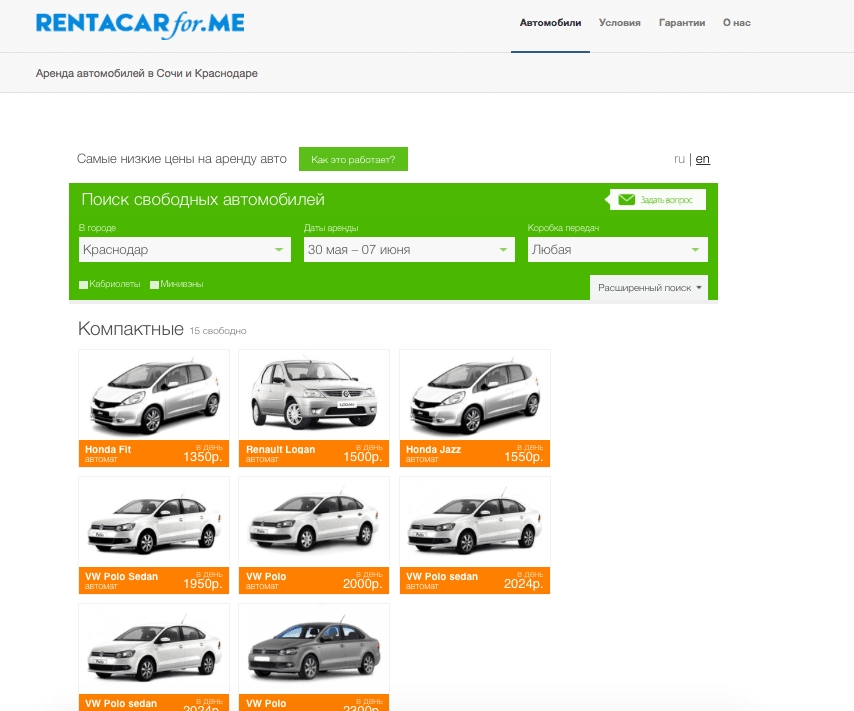
Task: Tick the Минивэны checkbox
Action: click(x=154, y=284)
